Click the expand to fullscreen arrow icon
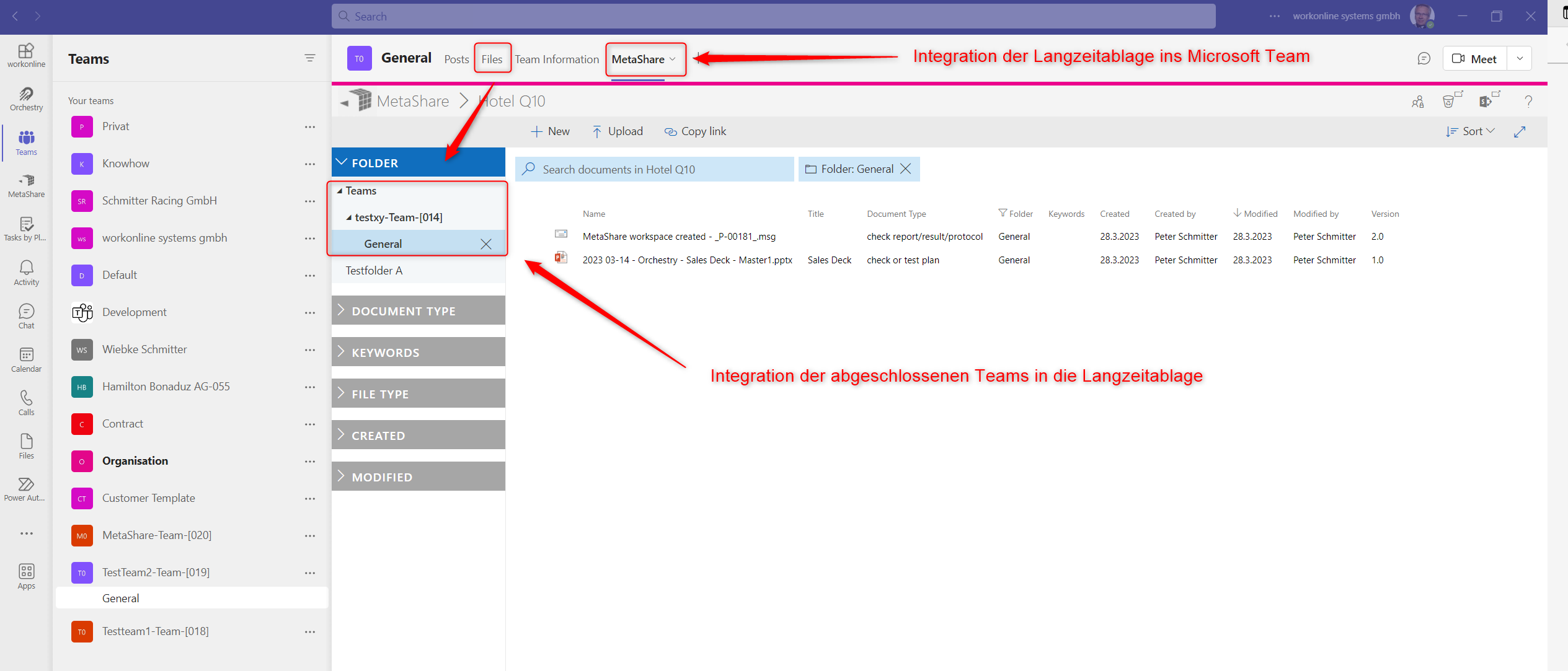The width and height of the screenshot is (1568, 671). 1520,131
